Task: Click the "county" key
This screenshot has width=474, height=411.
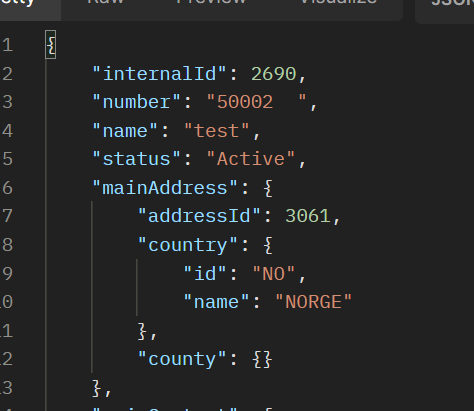Action: click(x=182, y=359)
